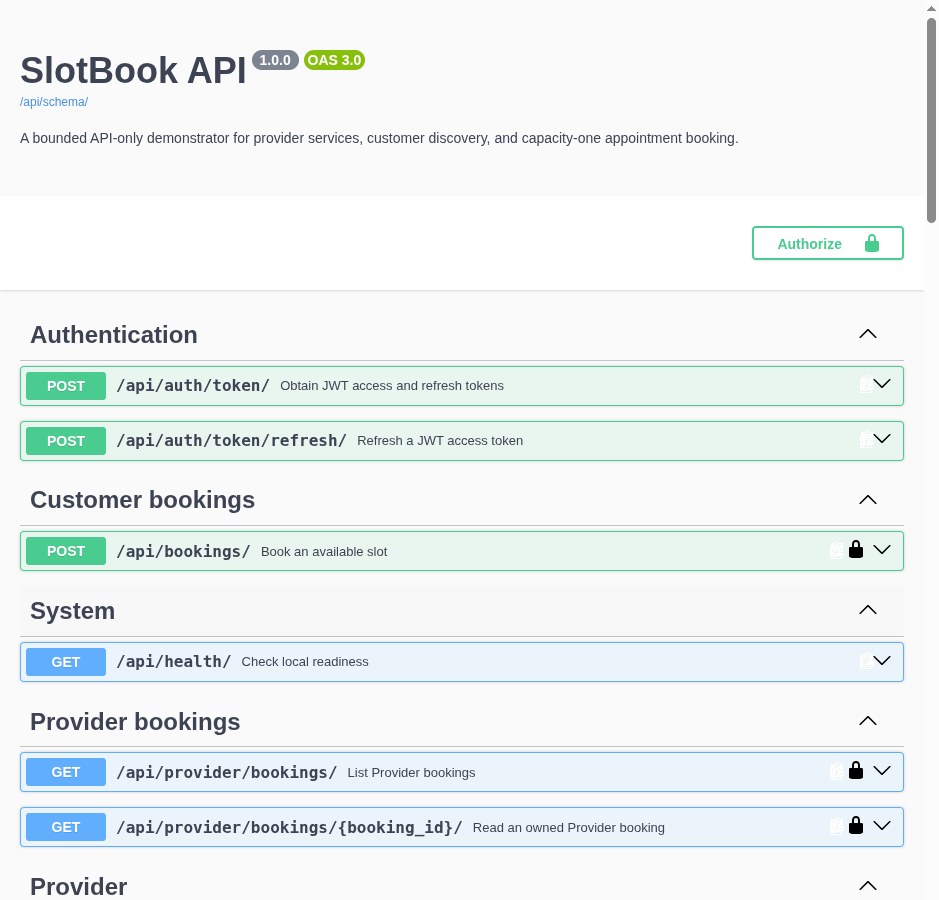Select the /api/health/ path text

pos(174,662)
